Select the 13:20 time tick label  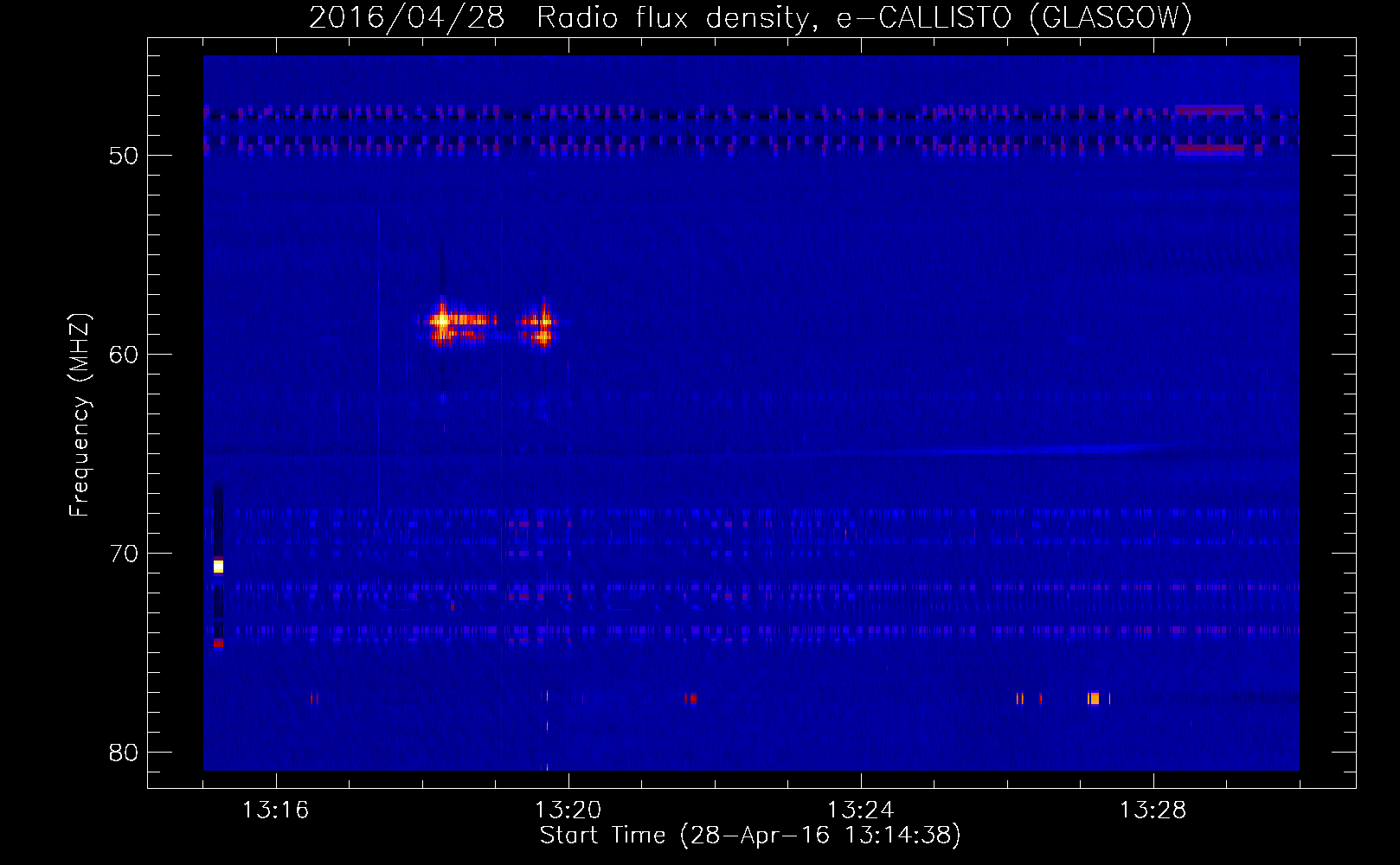click(568, 811)
